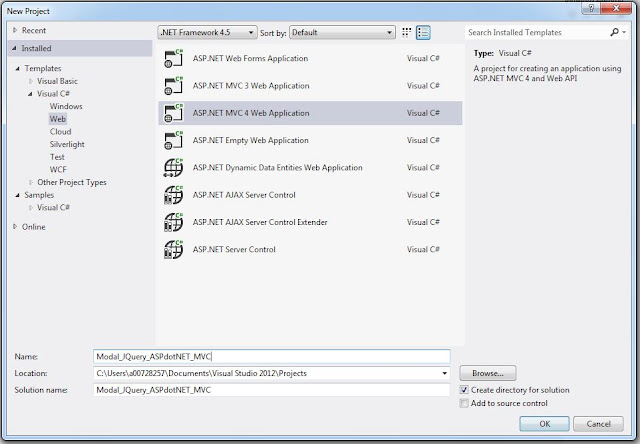This screenshot has width=640, height=444.
Task: Select ASP.NET Dynamic Data Entities Web Application text
Action: [278, 168]
